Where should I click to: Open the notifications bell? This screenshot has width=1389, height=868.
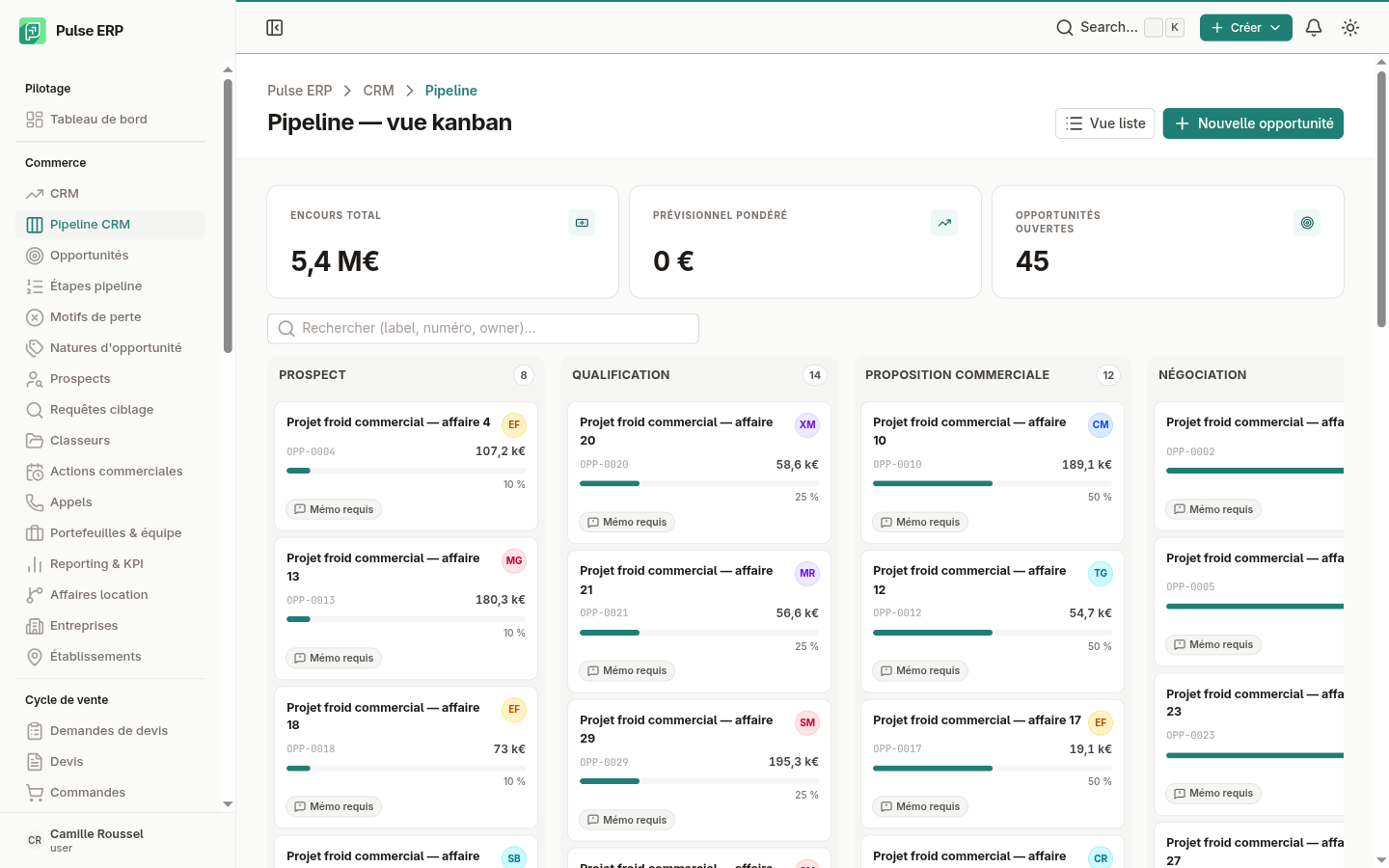(x=1314, y=28)
